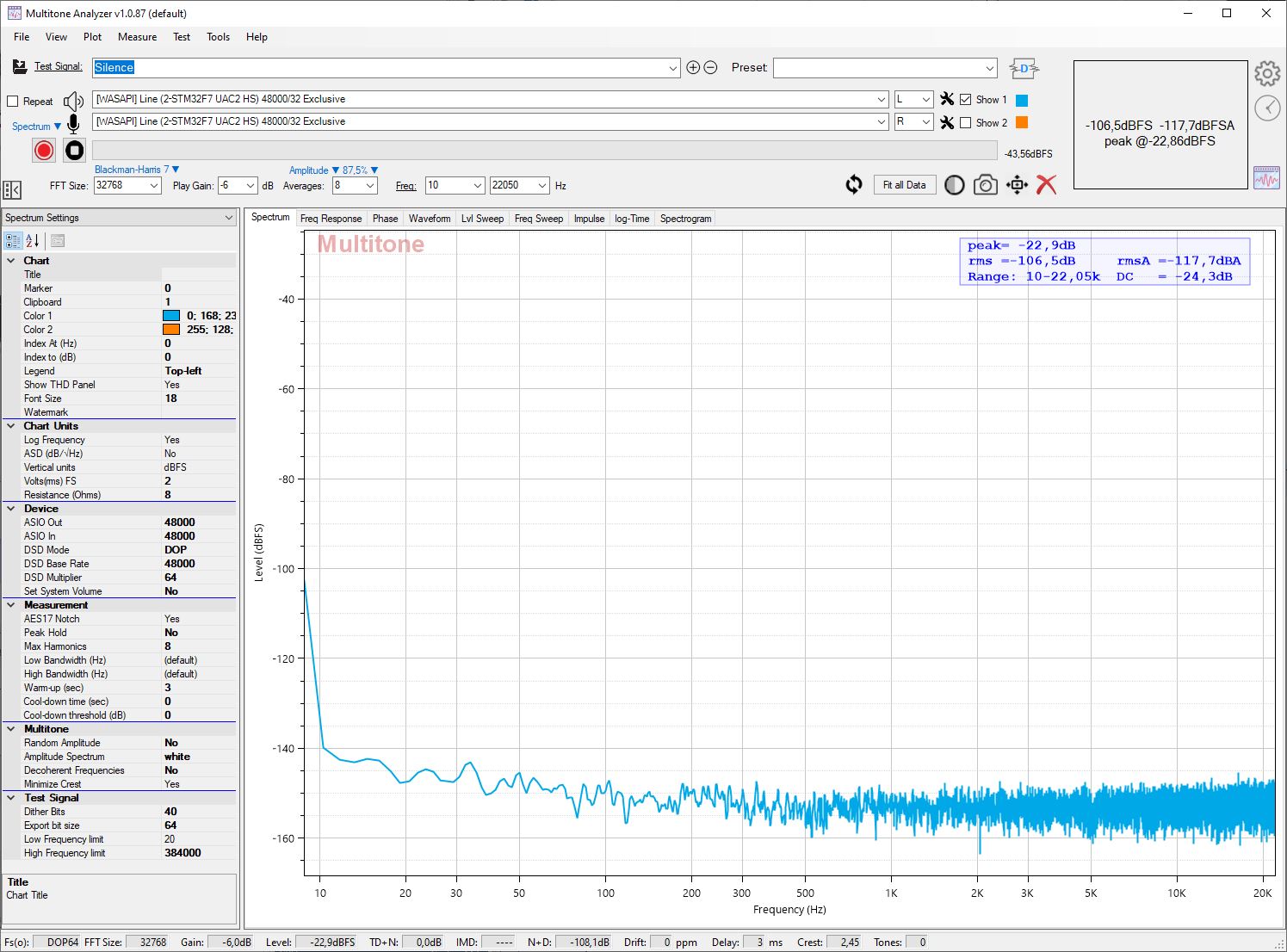Click app icon in the title bar
Image resolution: width=1287 pixels, height=952 pixels.
(x=14, y=13)
